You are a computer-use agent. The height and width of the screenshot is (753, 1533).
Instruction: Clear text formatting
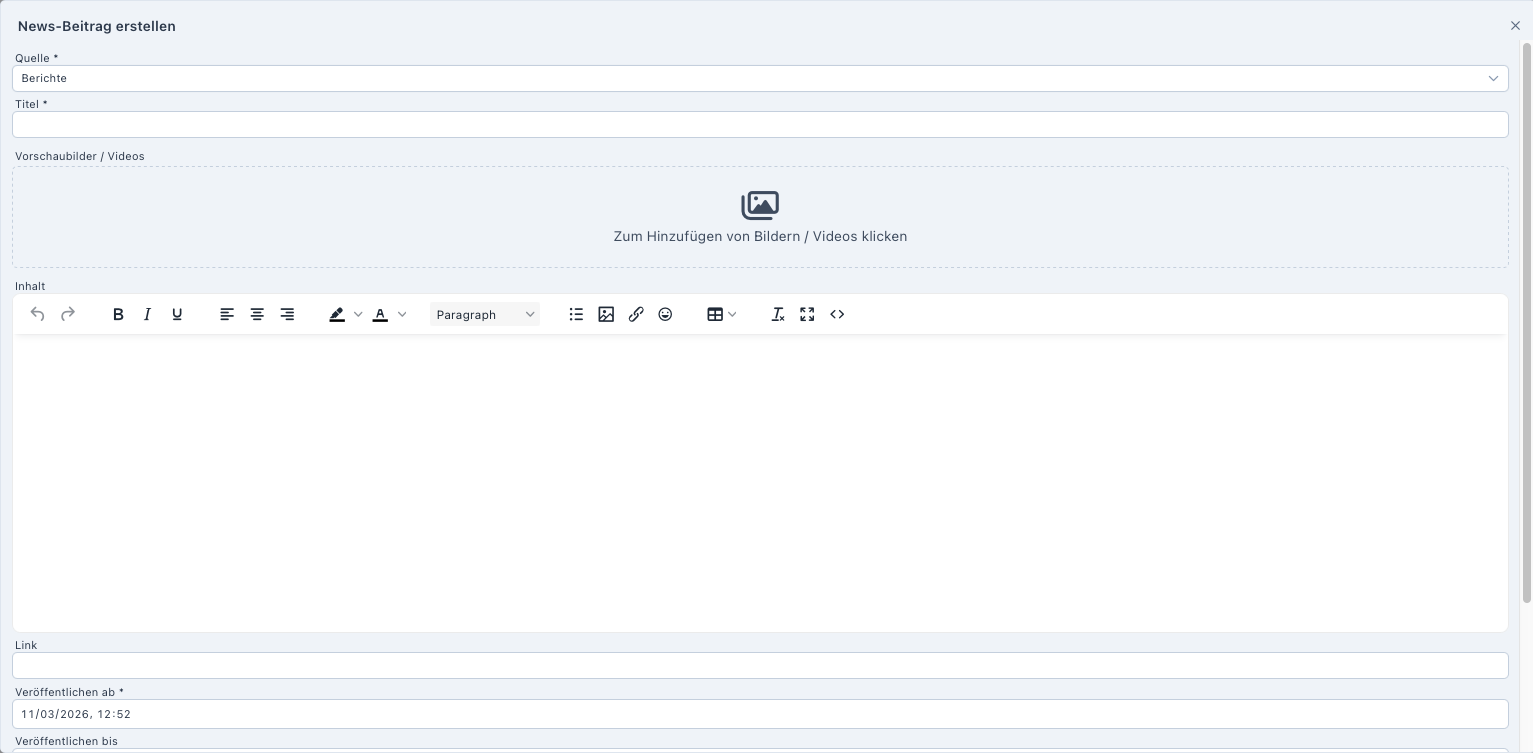tap(778, 314)
